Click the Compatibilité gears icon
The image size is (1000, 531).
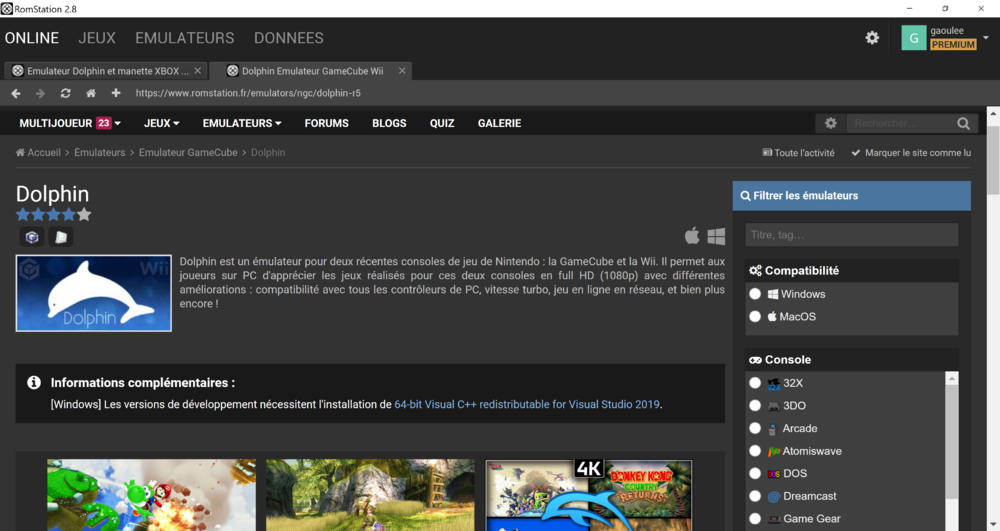pyautogui.click(x=756, y=270)
